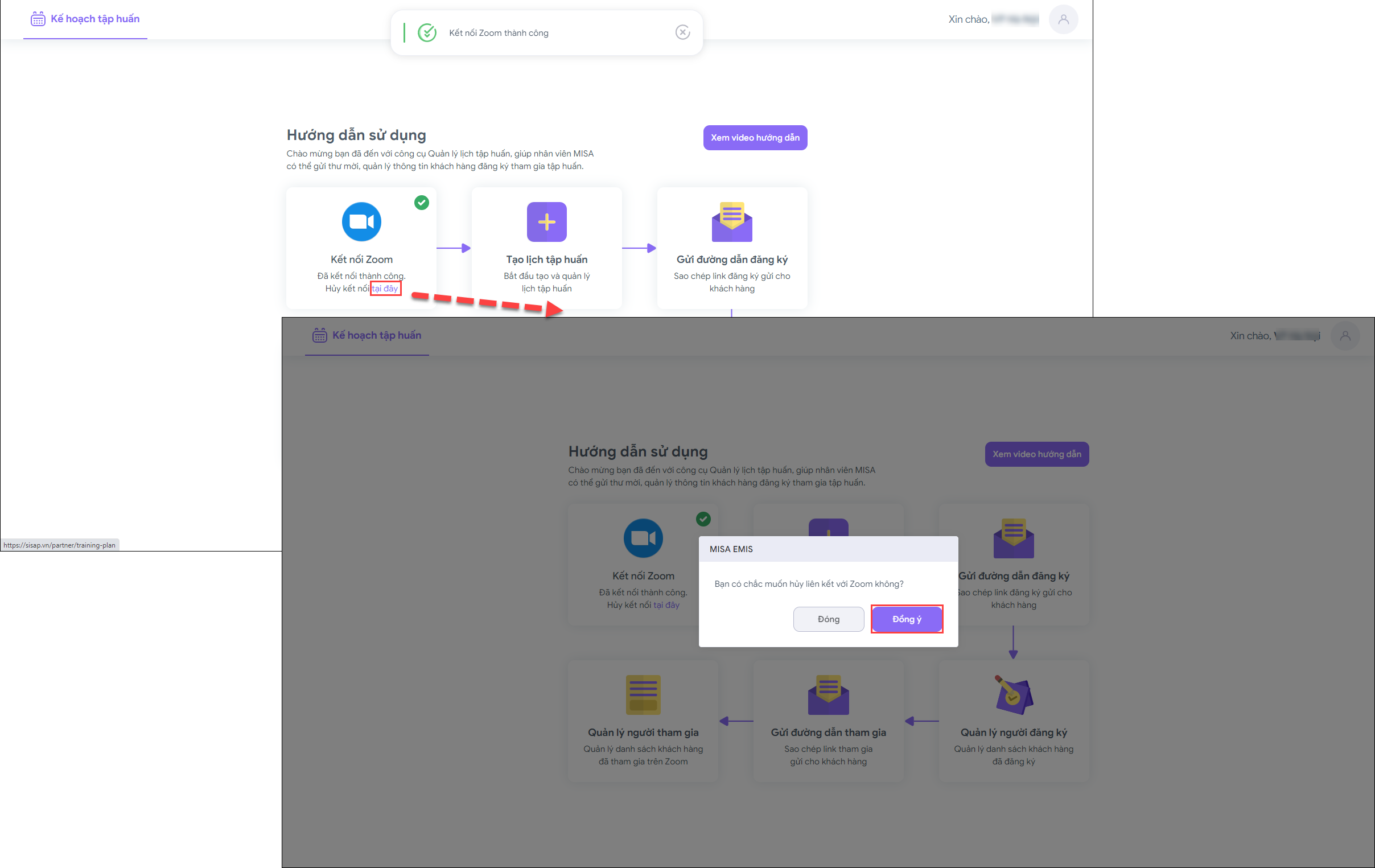
Task: Click the MISA EMIS dialog title bar
Action: (x=828, y=549)
